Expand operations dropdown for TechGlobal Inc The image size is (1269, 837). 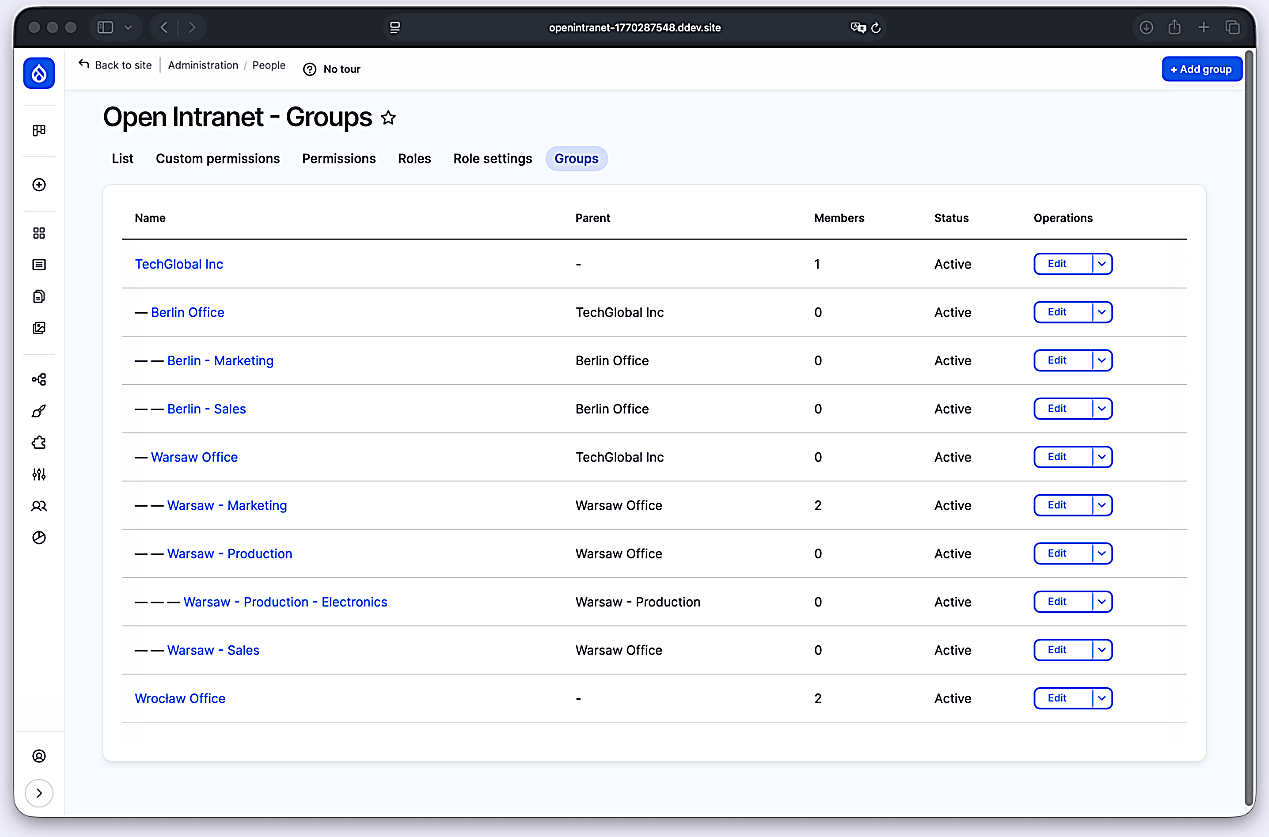coord(1102,264)
